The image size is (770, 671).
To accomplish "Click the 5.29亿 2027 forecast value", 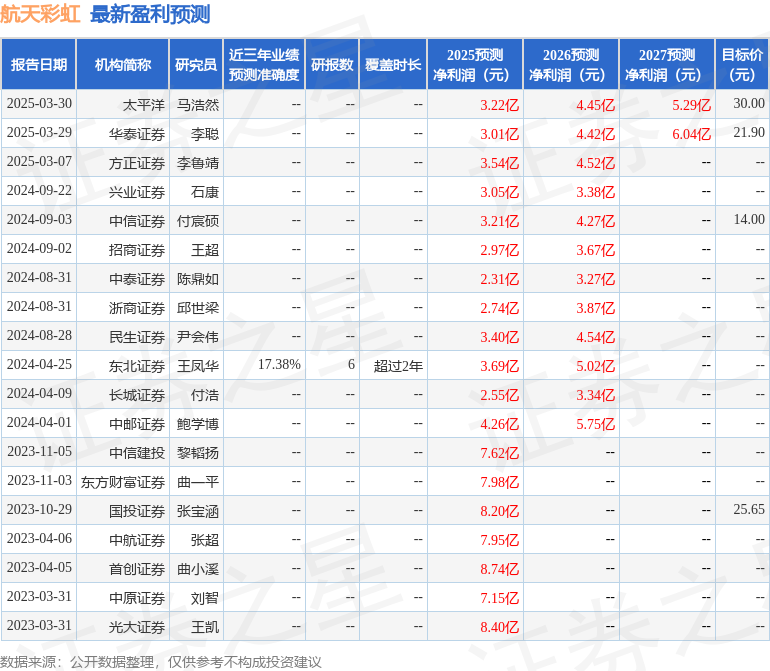I will 691,105.
